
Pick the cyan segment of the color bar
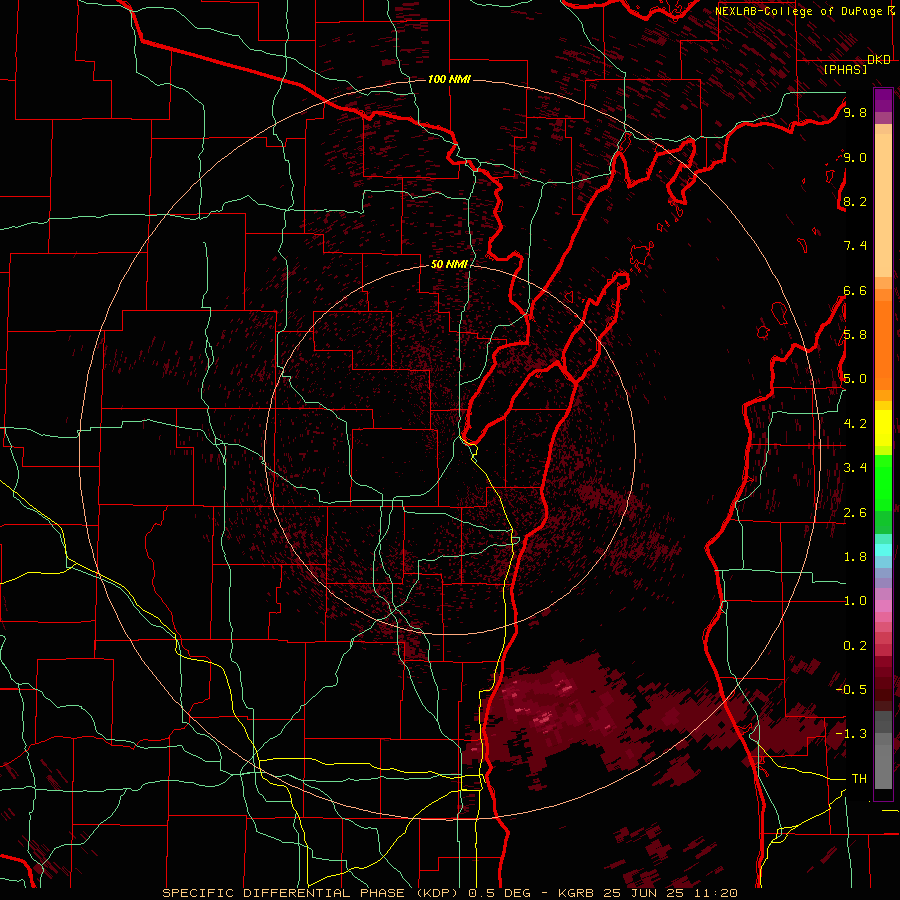(x=883, y=550)
